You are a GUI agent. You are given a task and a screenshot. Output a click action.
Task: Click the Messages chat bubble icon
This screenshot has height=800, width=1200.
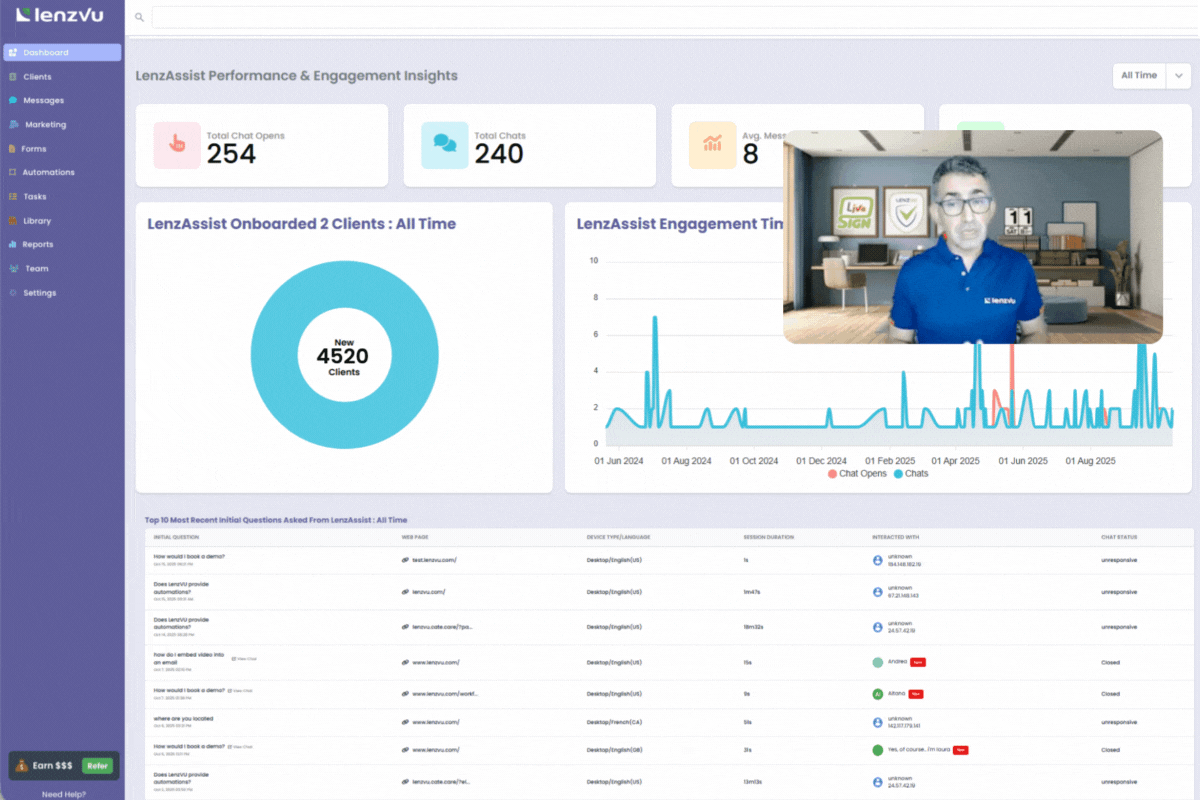click(x=13, y=101)
